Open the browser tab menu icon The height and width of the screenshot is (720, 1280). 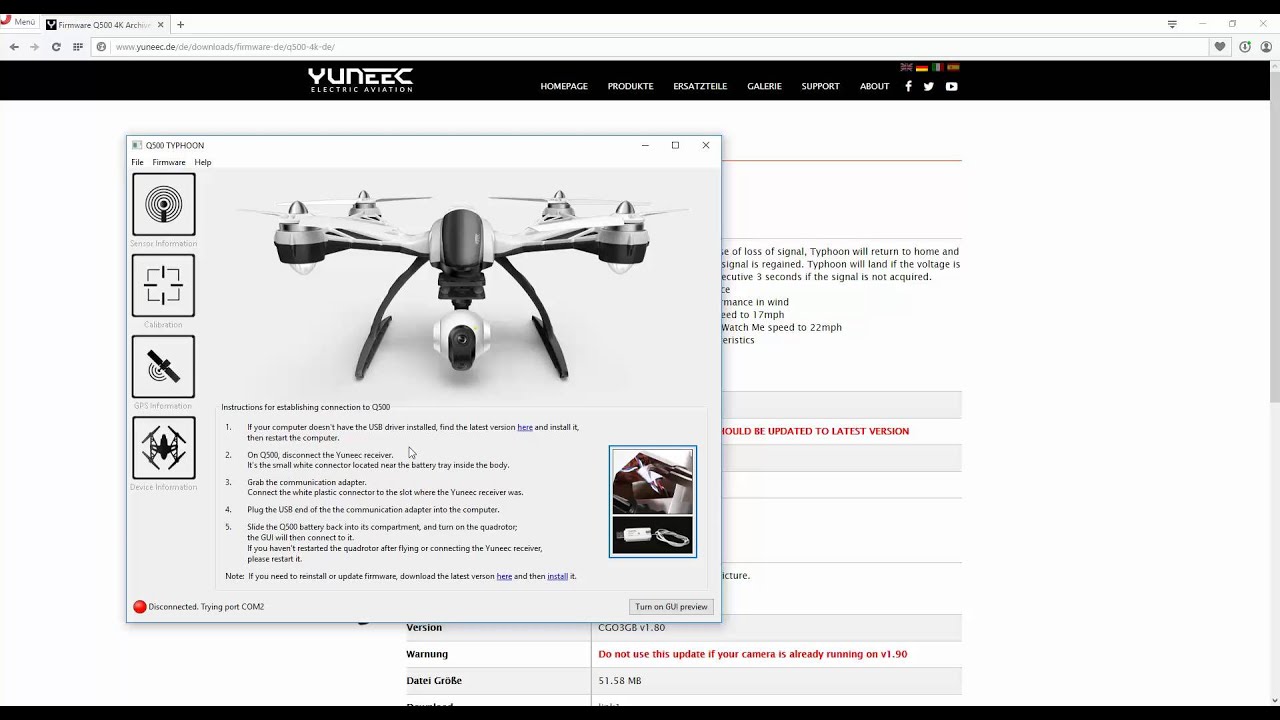(x=1172, y=24)
